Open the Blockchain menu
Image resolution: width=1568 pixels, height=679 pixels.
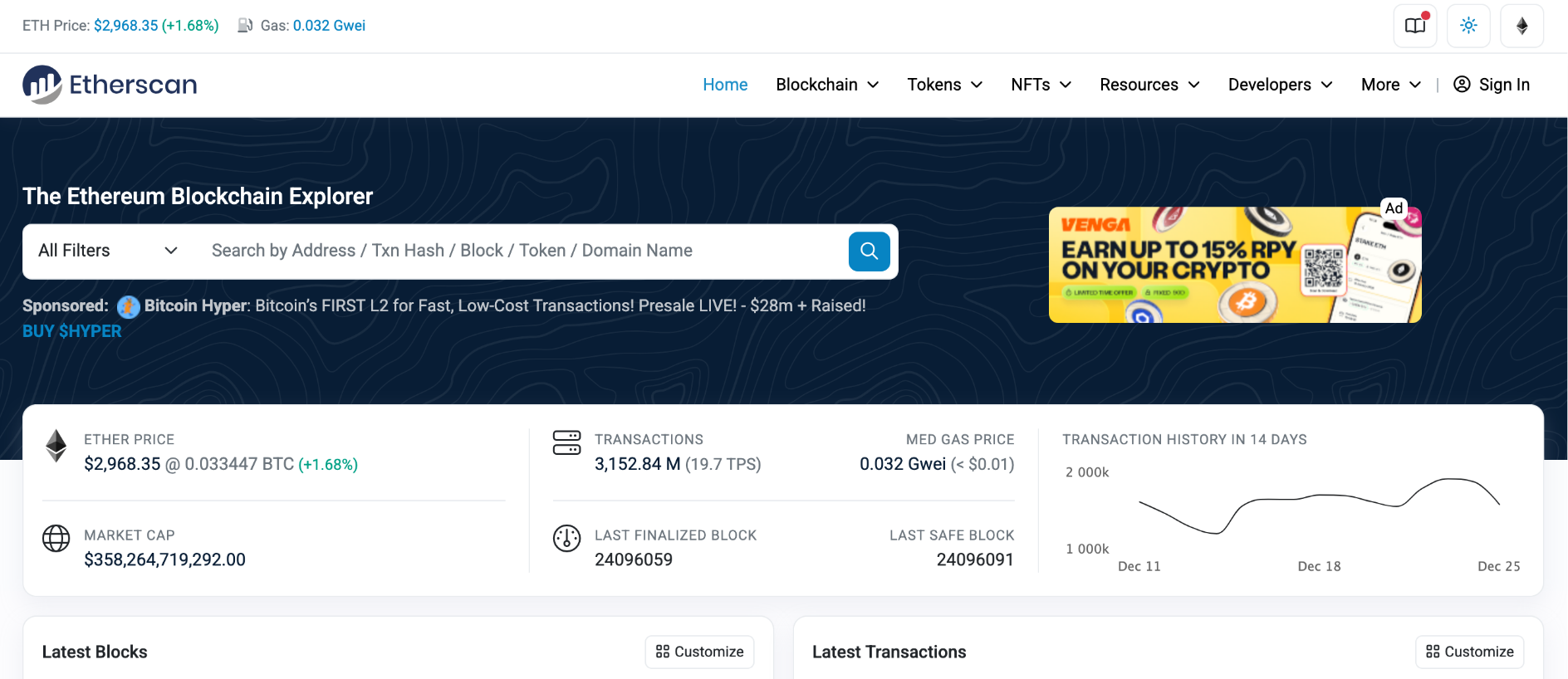click(827, 85)
